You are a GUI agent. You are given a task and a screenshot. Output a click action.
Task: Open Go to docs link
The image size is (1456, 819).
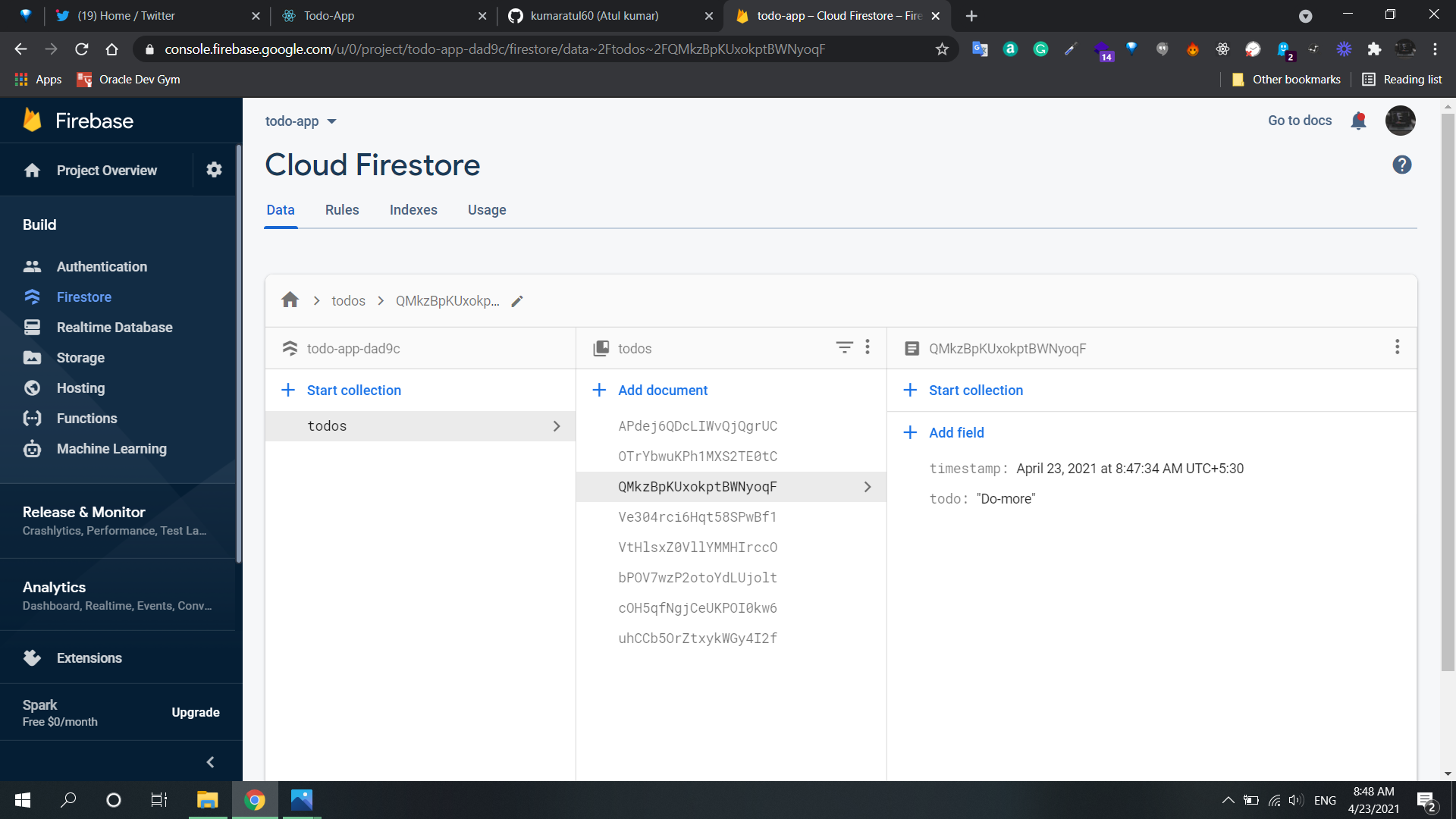click(1299, 121)
